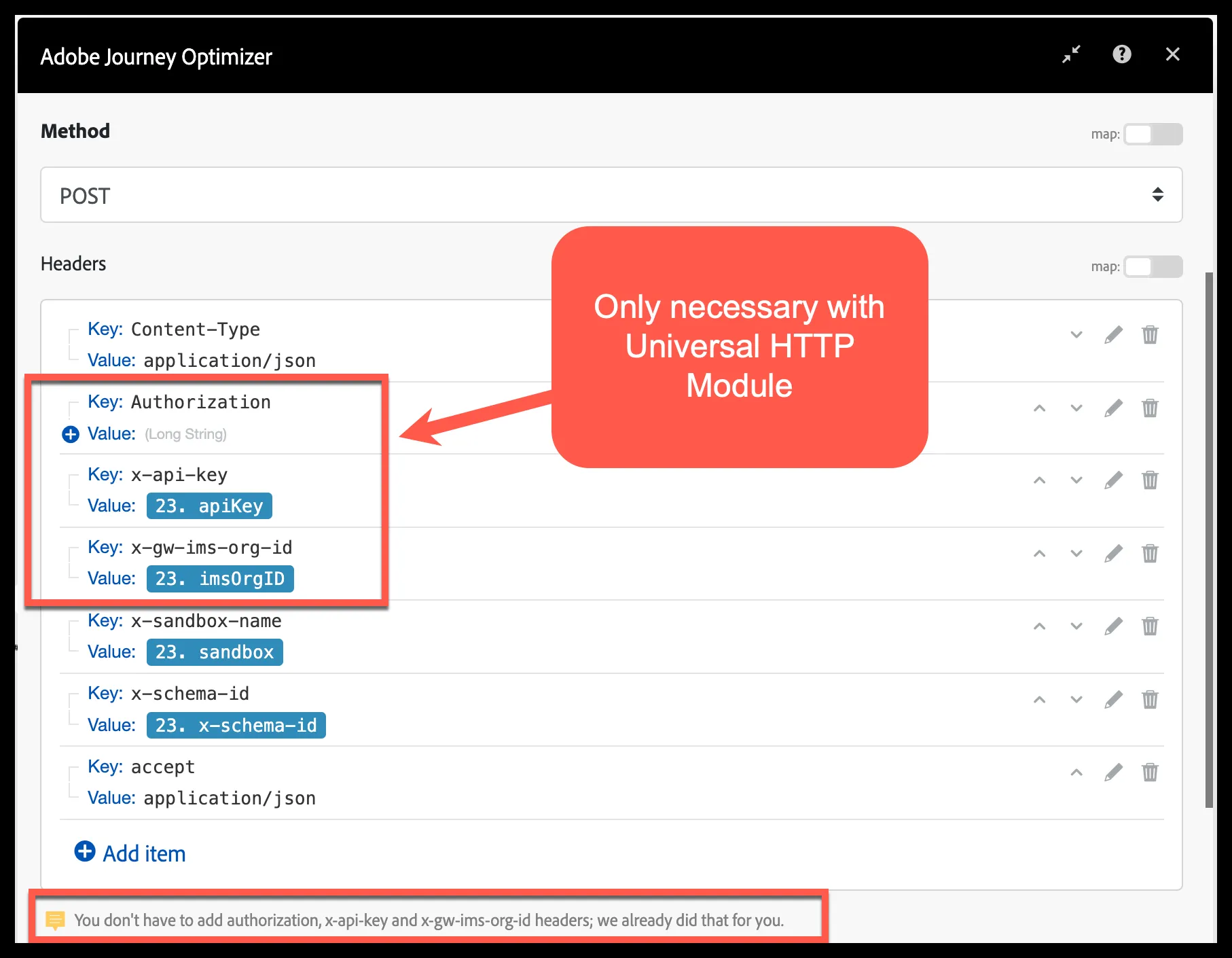Move Authorization header up

(1039, 408)
